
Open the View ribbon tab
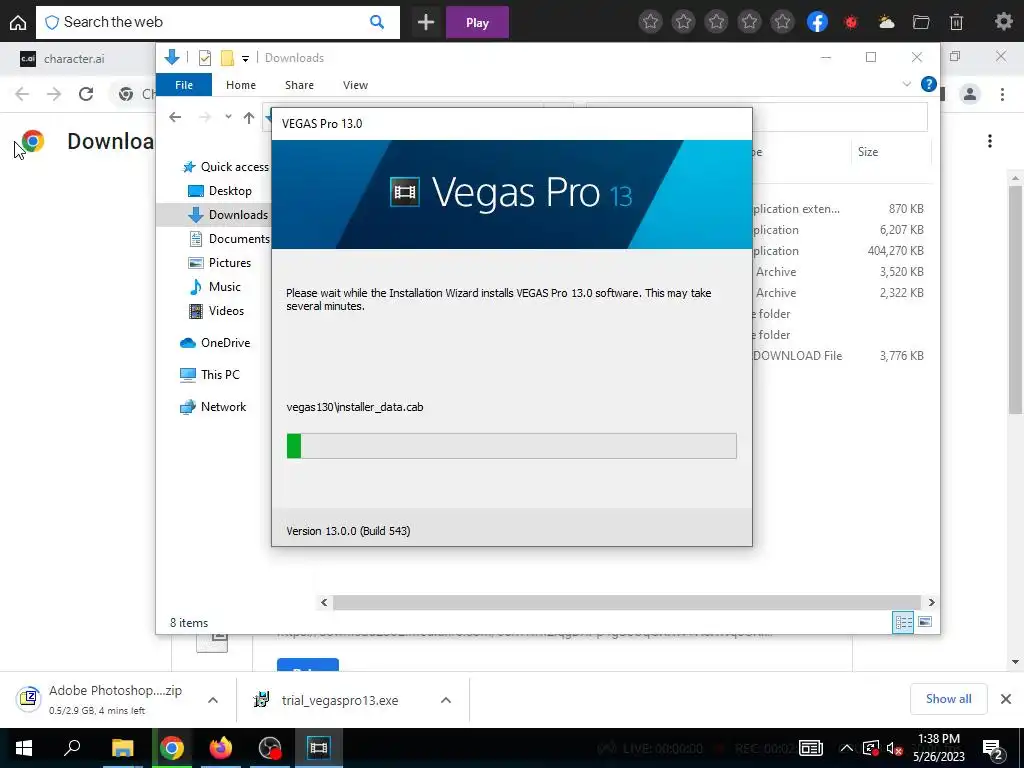(x=355, y=85)
